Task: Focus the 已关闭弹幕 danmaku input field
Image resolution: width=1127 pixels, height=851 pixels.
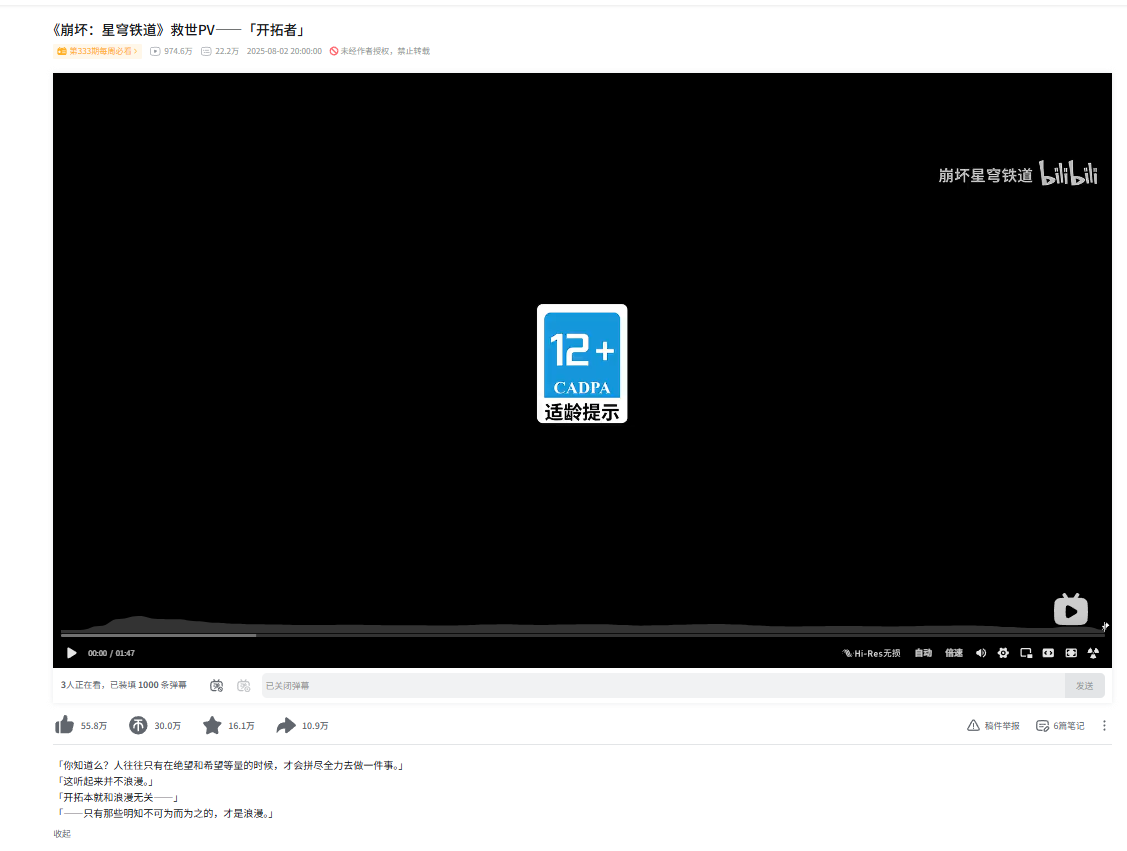Action: (663, 686)
